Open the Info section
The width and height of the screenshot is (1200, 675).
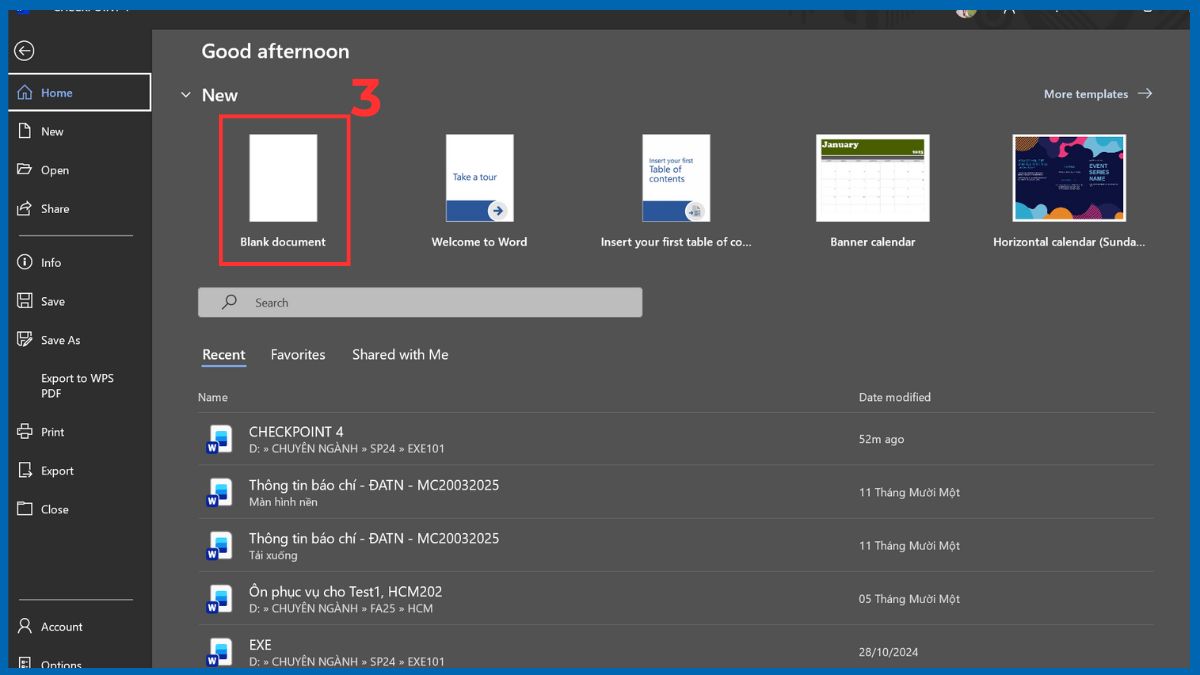pos(50,263)
